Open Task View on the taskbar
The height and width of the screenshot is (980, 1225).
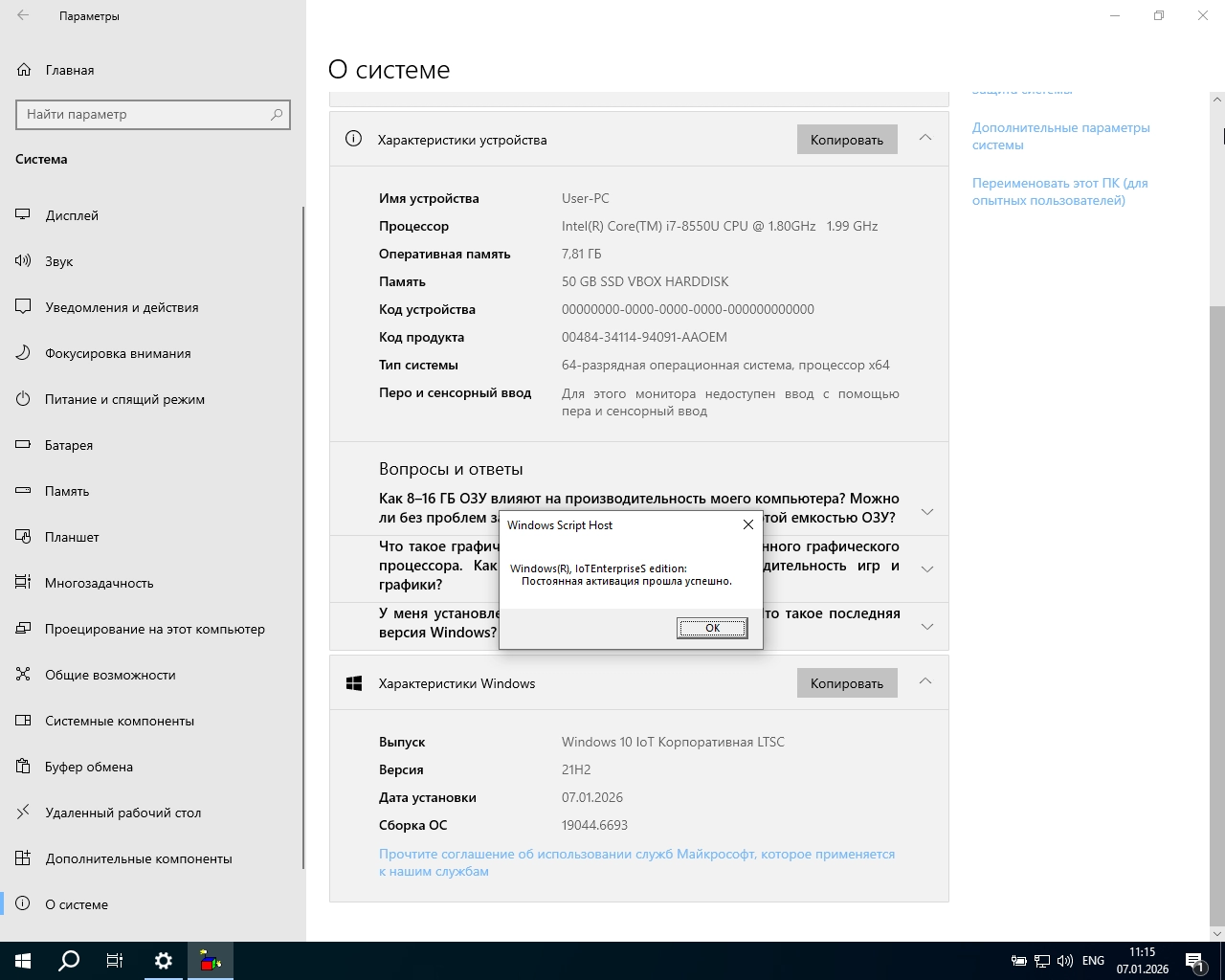pos(115,961)
